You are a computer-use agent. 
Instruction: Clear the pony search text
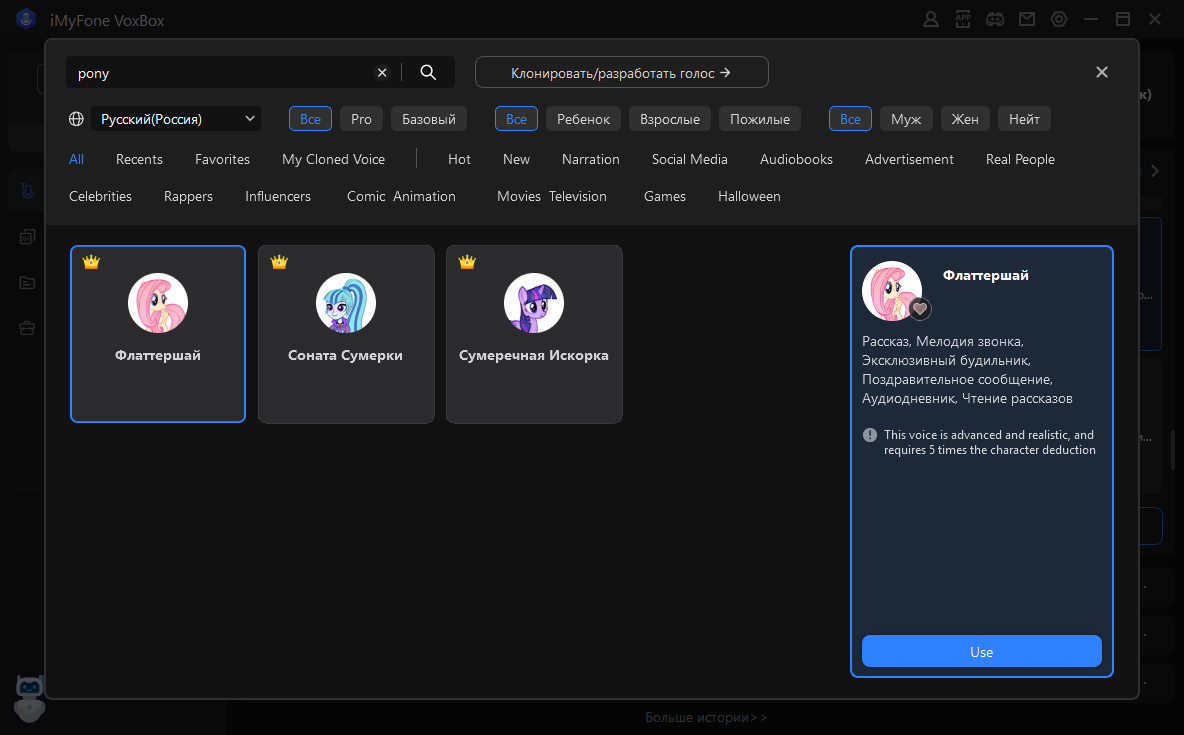pos(382,73)
